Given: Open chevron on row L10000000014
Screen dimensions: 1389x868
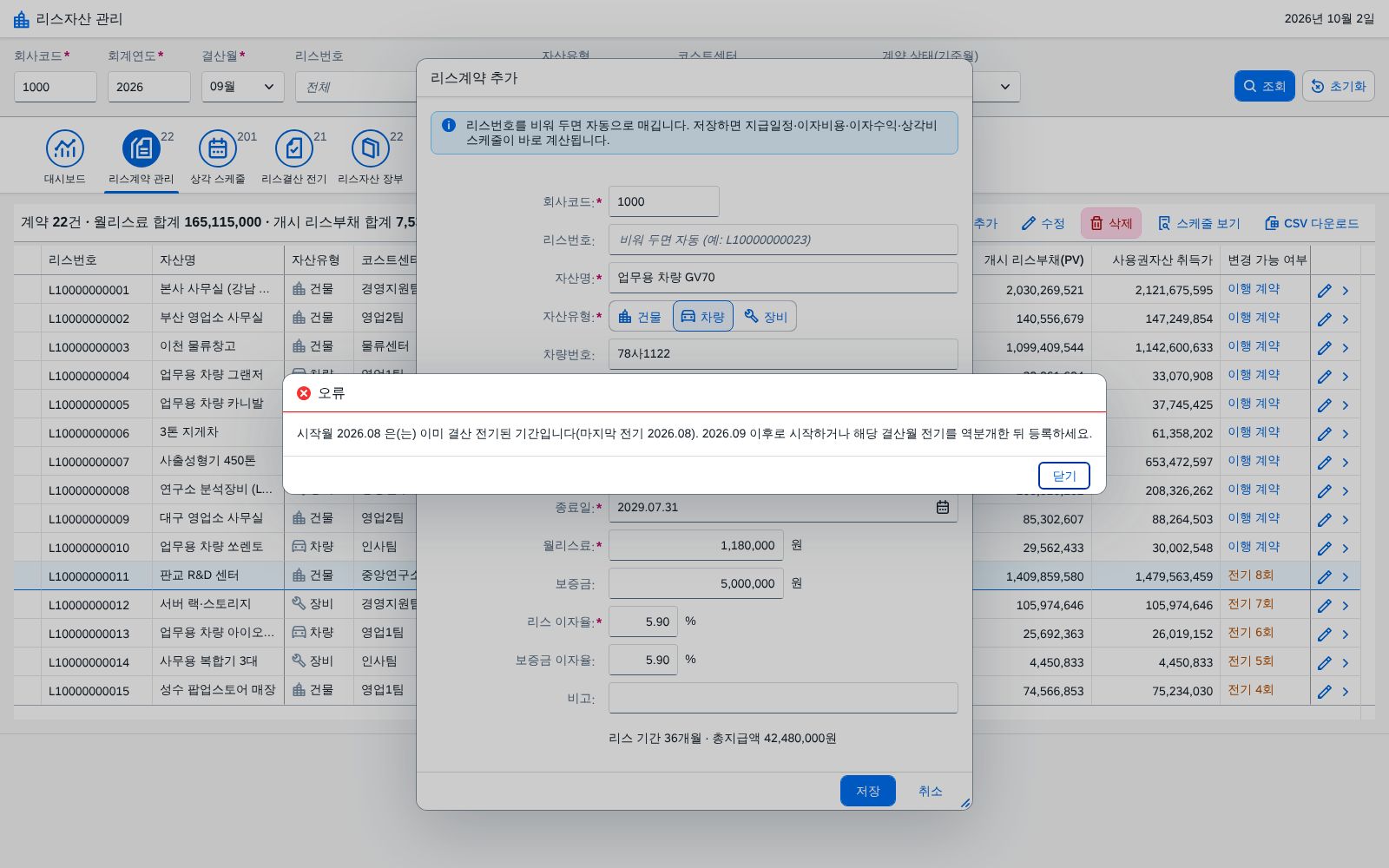Looking at the screenshot, I should (1346, 663).
